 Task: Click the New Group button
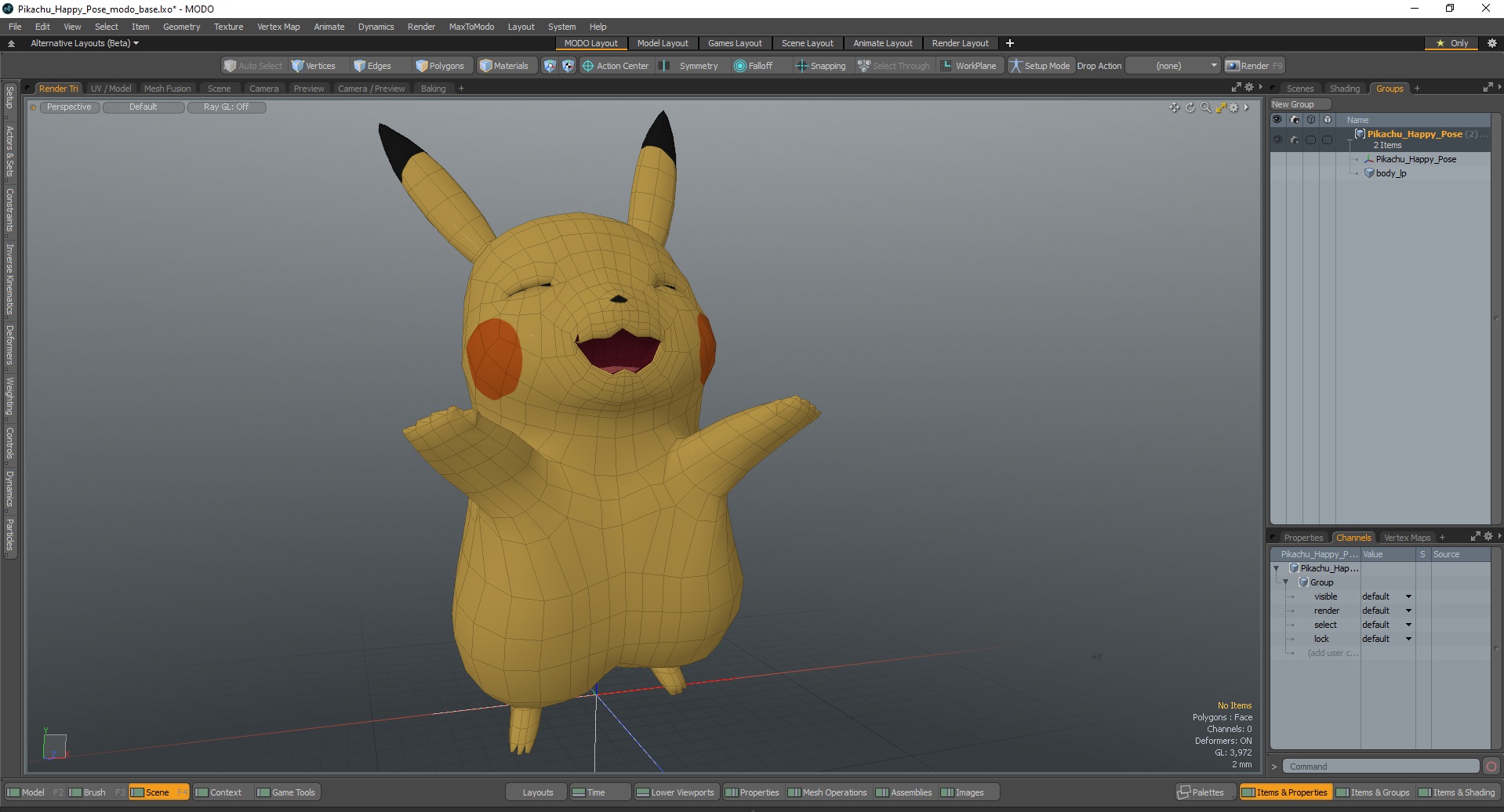pos(1300,104)
